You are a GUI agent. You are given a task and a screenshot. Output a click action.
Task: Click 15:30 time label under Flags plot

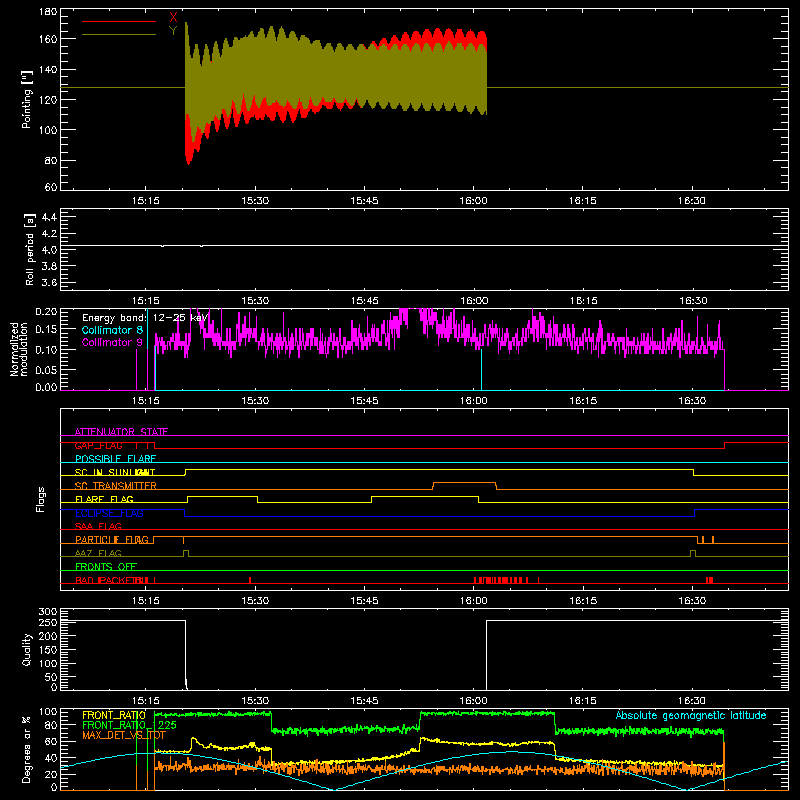(x=255, y=601)
